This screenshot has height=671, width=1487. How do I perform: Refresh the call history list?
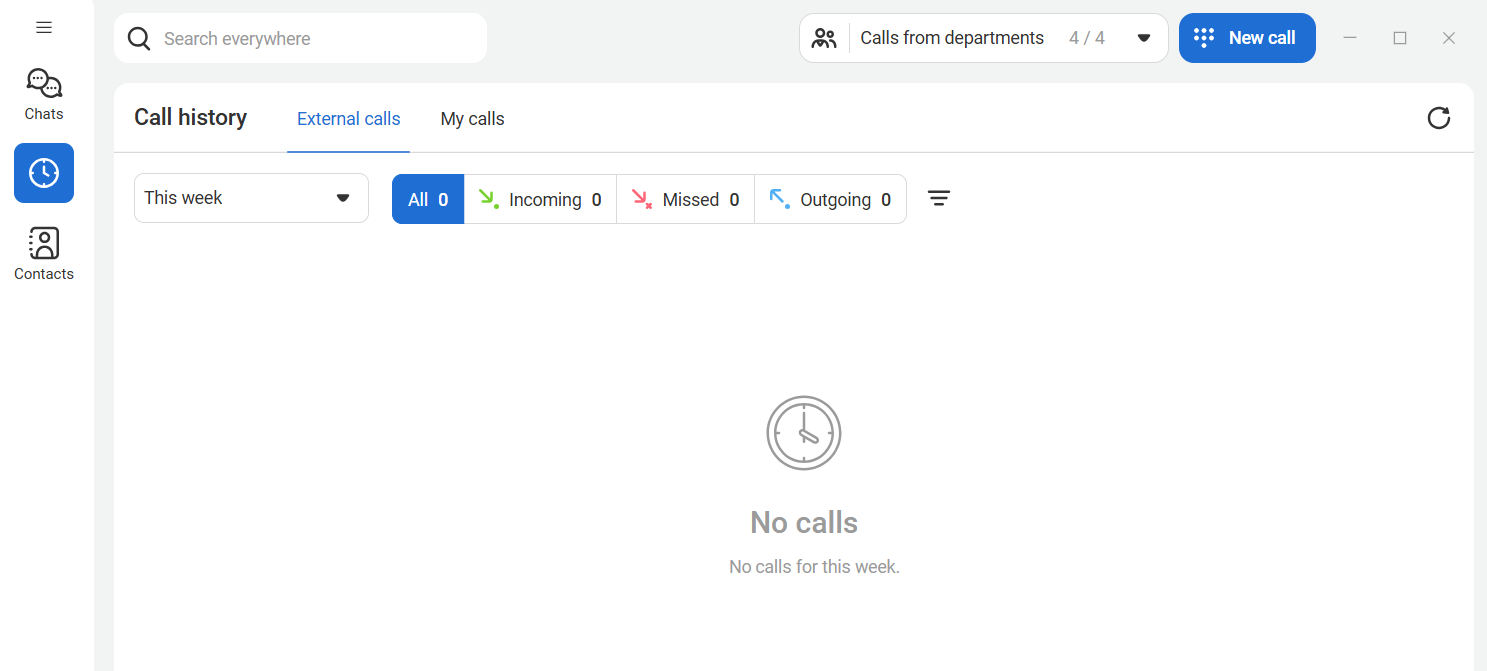click(x=1438, y=118)
